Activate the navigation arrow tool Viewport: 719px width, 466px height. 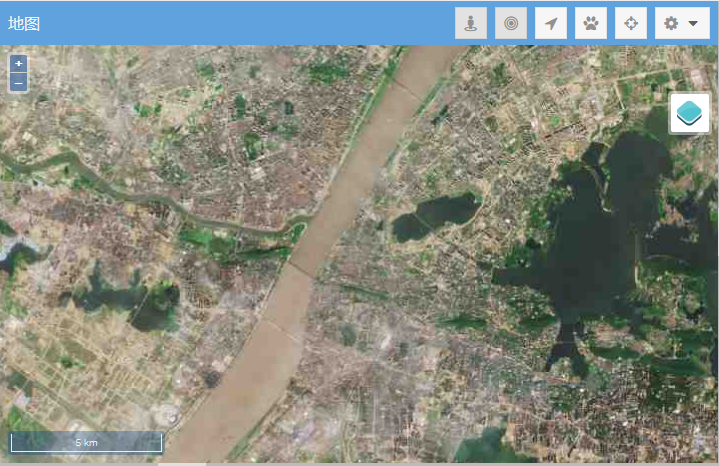pos(551,23)
